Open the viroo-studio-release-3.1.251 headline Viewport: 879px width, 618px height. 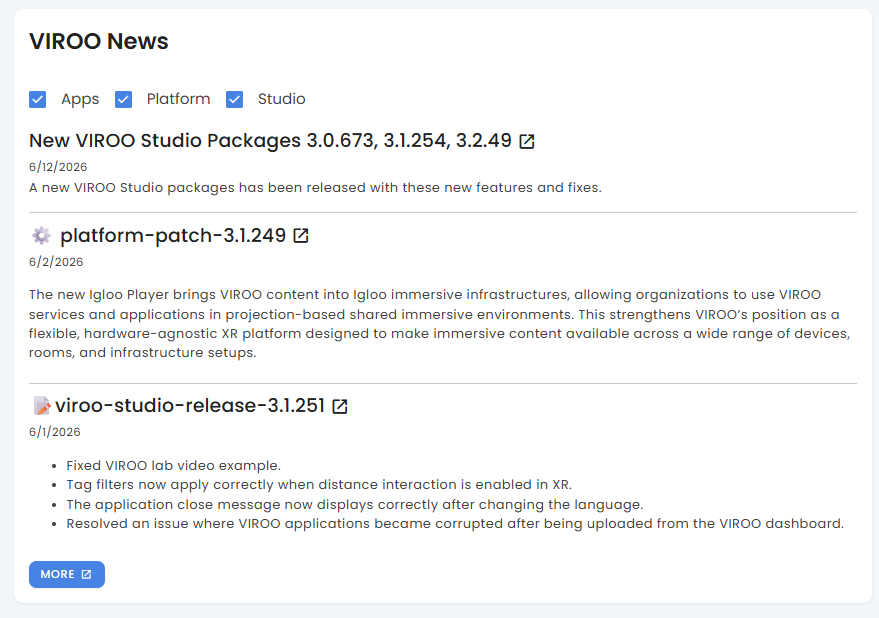click(190, 405)
